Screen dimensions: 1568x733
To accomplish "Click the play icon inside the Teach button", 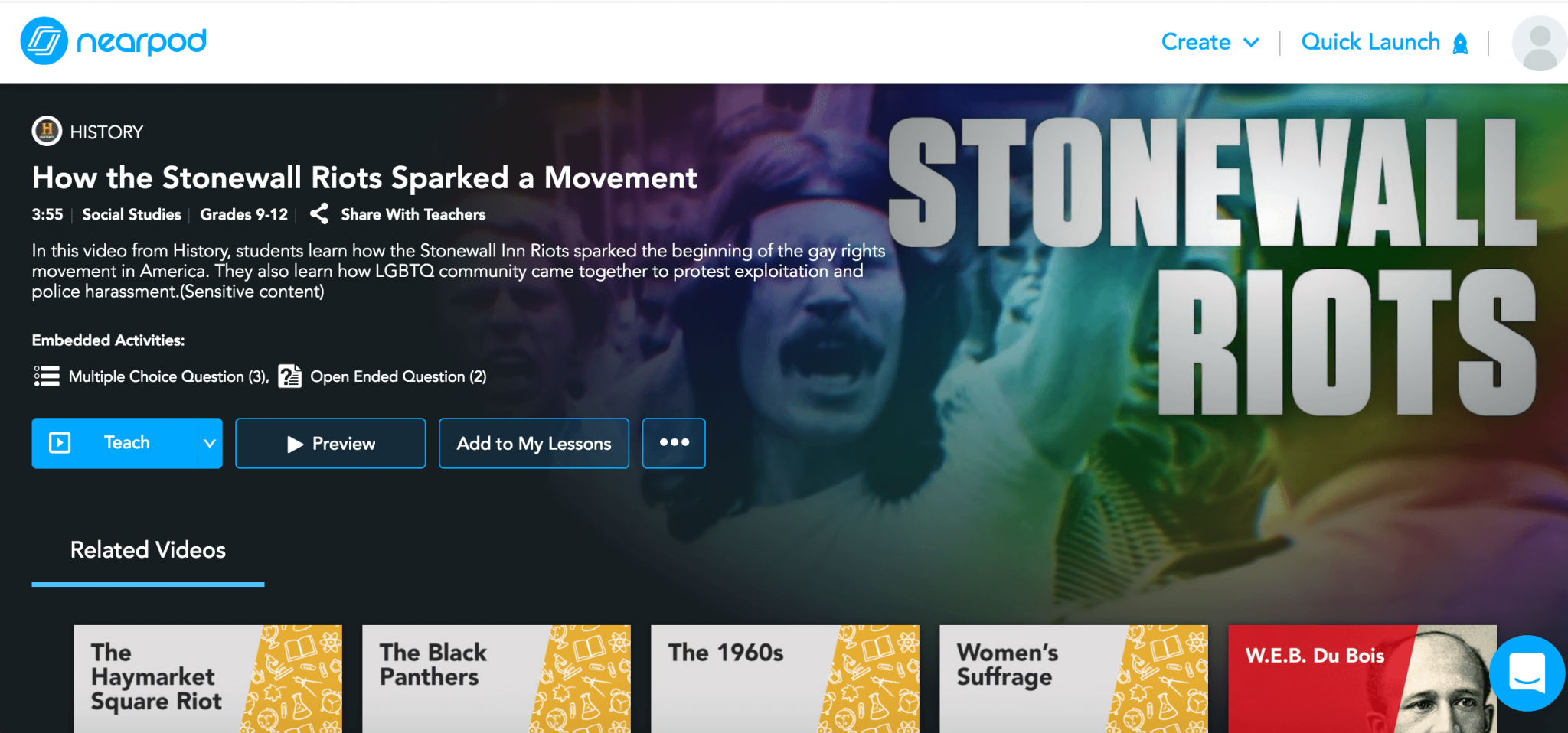I will pos(60,443).
